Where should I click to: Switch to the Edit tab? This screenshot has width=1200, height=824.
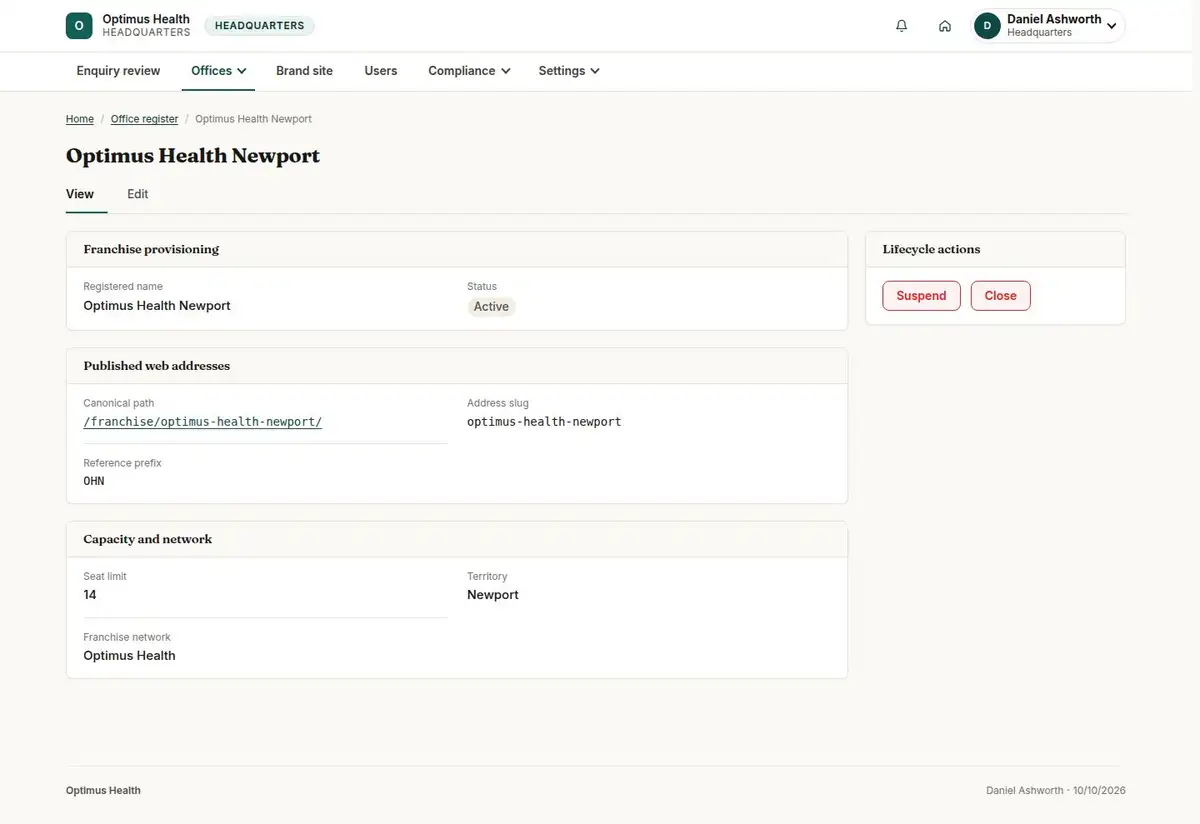coord(138,194)
